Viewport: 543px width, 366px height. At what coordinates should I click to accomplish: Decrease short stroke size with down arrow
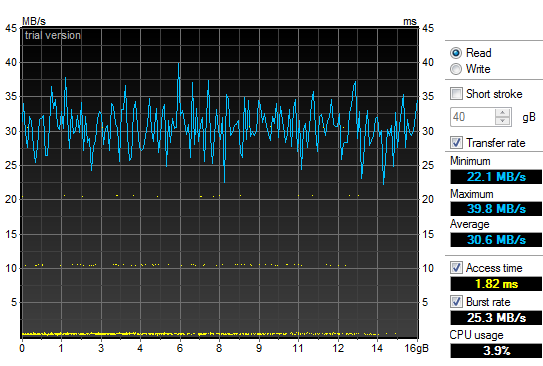pyautogui.click(x=502, y=121)
